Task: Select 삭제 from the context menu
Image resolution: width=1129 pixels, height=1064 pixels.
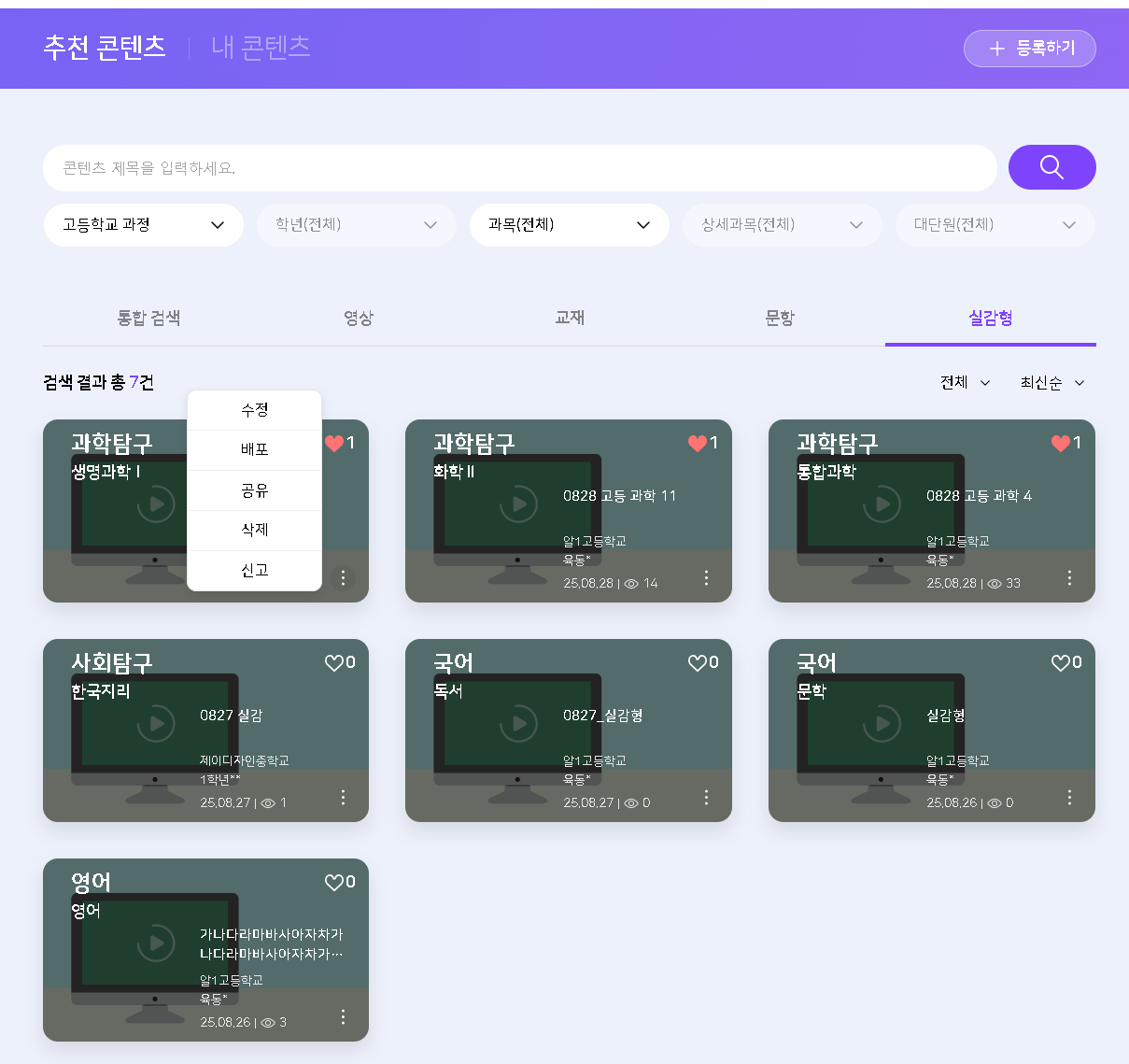Action: point(254,530)
